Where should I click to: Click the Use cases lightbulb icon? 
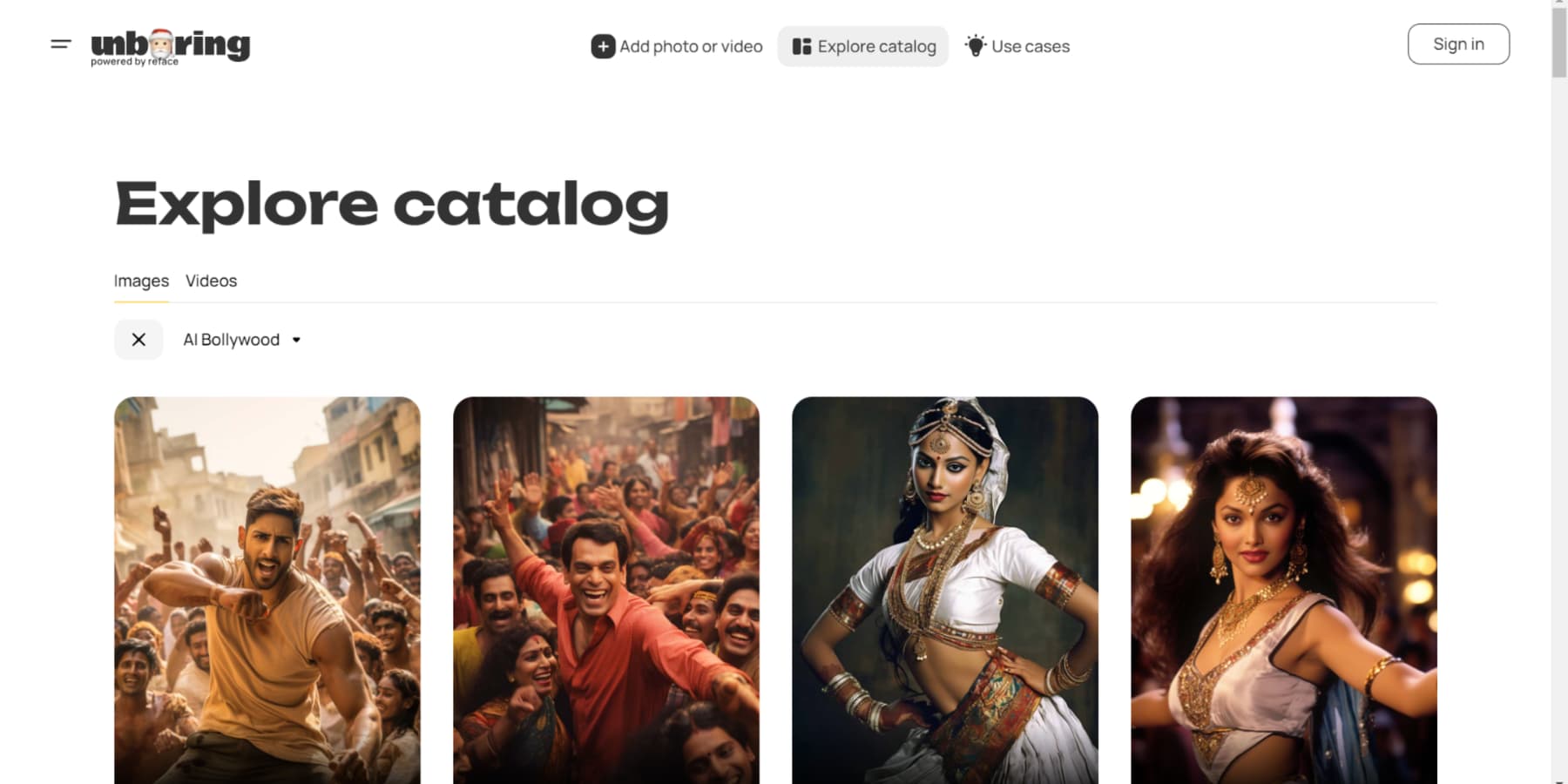click(x=976, y=45)
